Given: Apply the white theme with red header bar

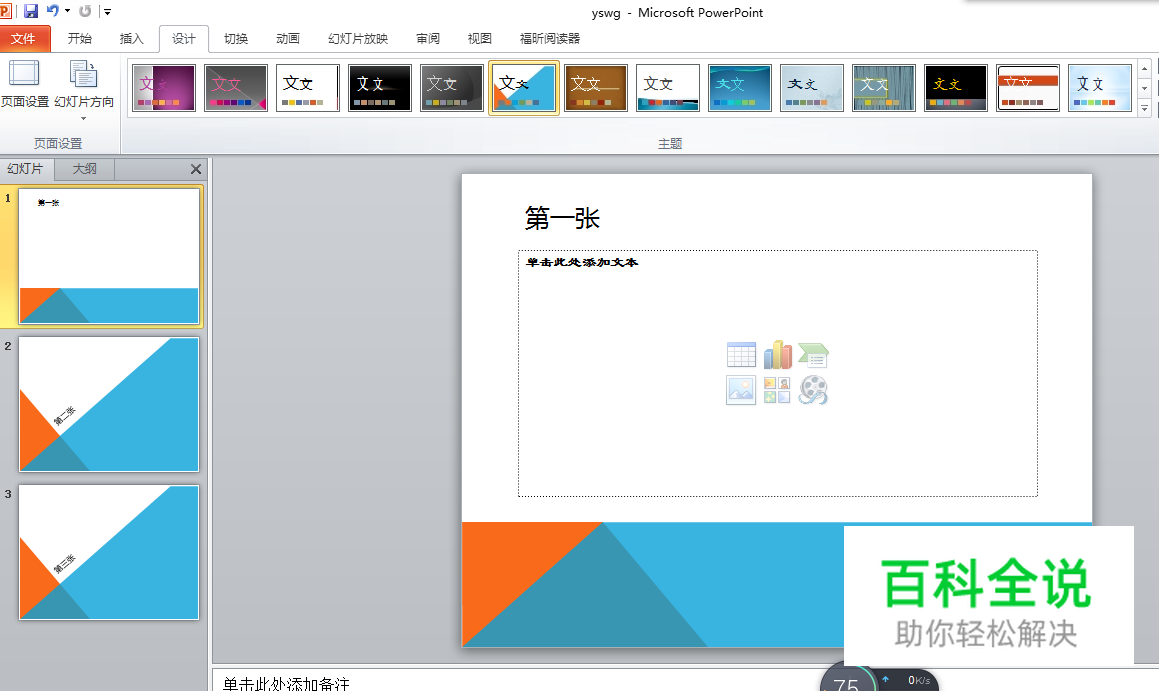Looking at the screenshot, I should 1028,88.
